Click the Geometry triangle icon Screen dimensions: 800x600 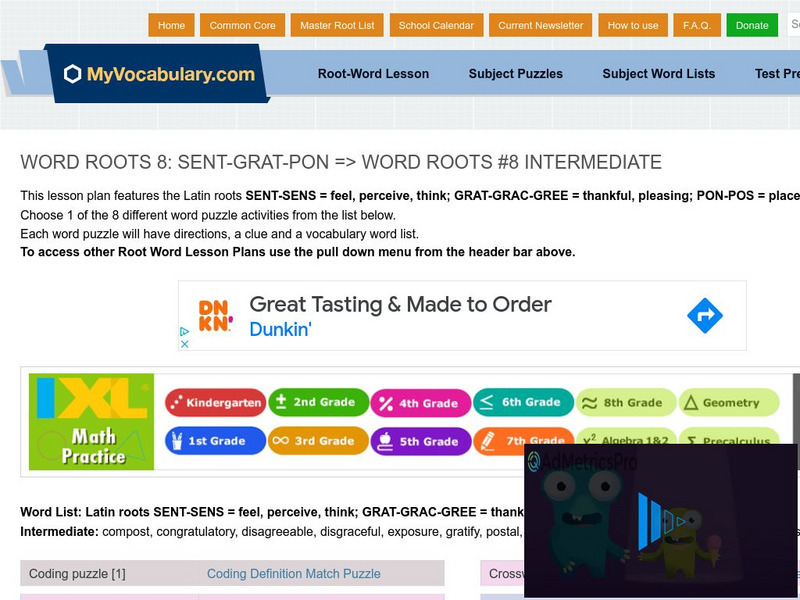click(689, 403)
